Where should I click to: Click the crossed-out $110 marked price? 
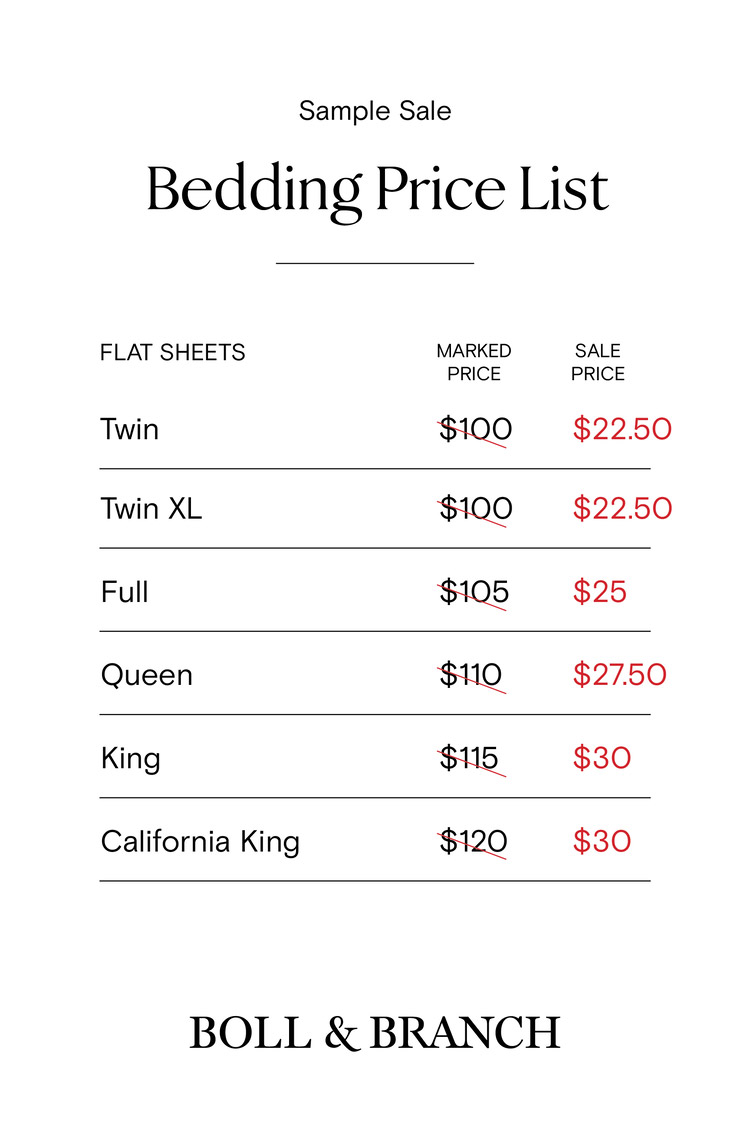tap(471, 675)
